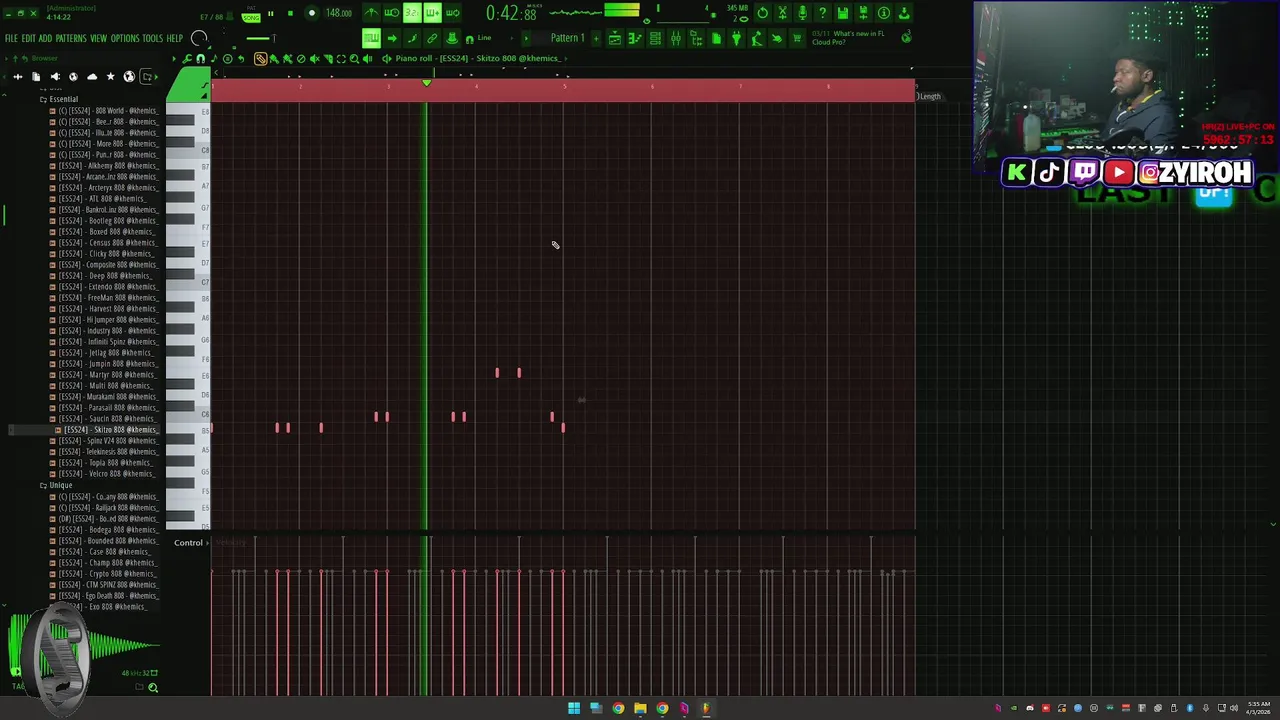Click the browser files document tab icon
Viewport: 1280px width, 720px height.
36,77
